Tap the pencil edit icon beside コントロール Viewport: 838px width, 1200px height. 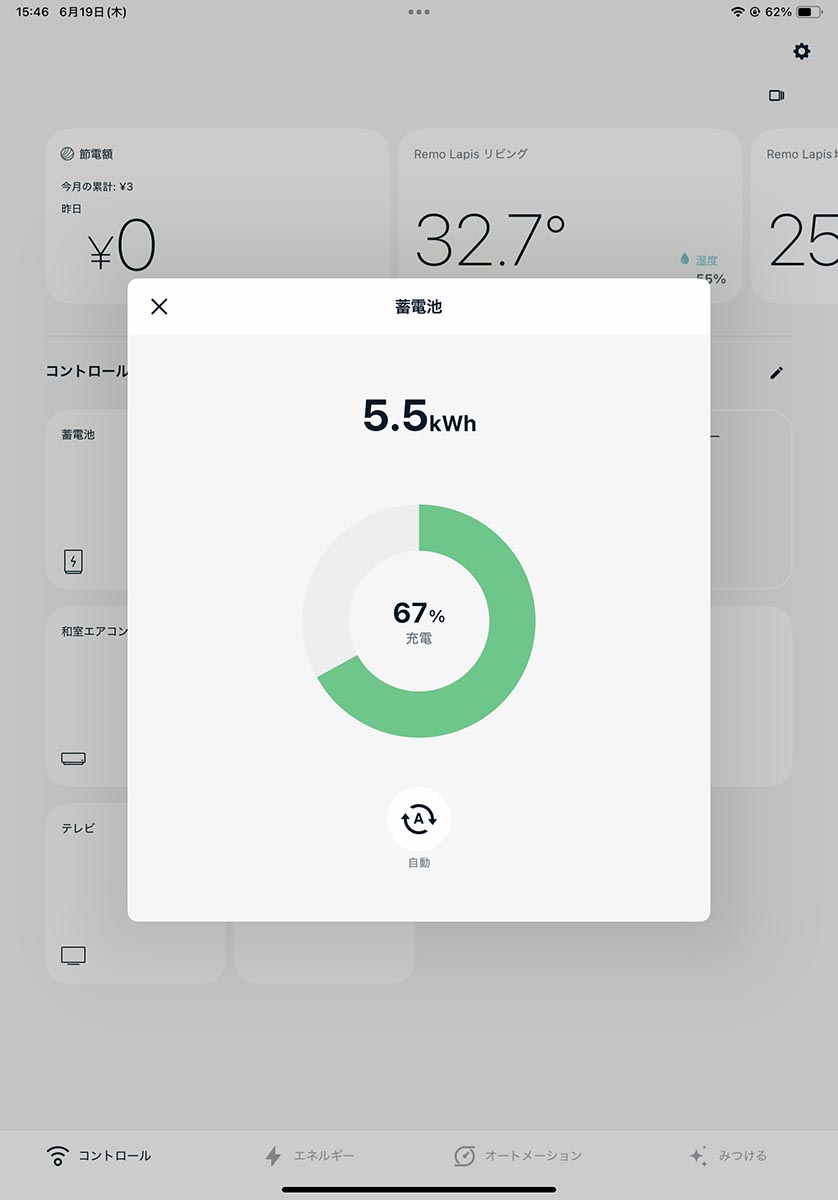pos(776,372)
